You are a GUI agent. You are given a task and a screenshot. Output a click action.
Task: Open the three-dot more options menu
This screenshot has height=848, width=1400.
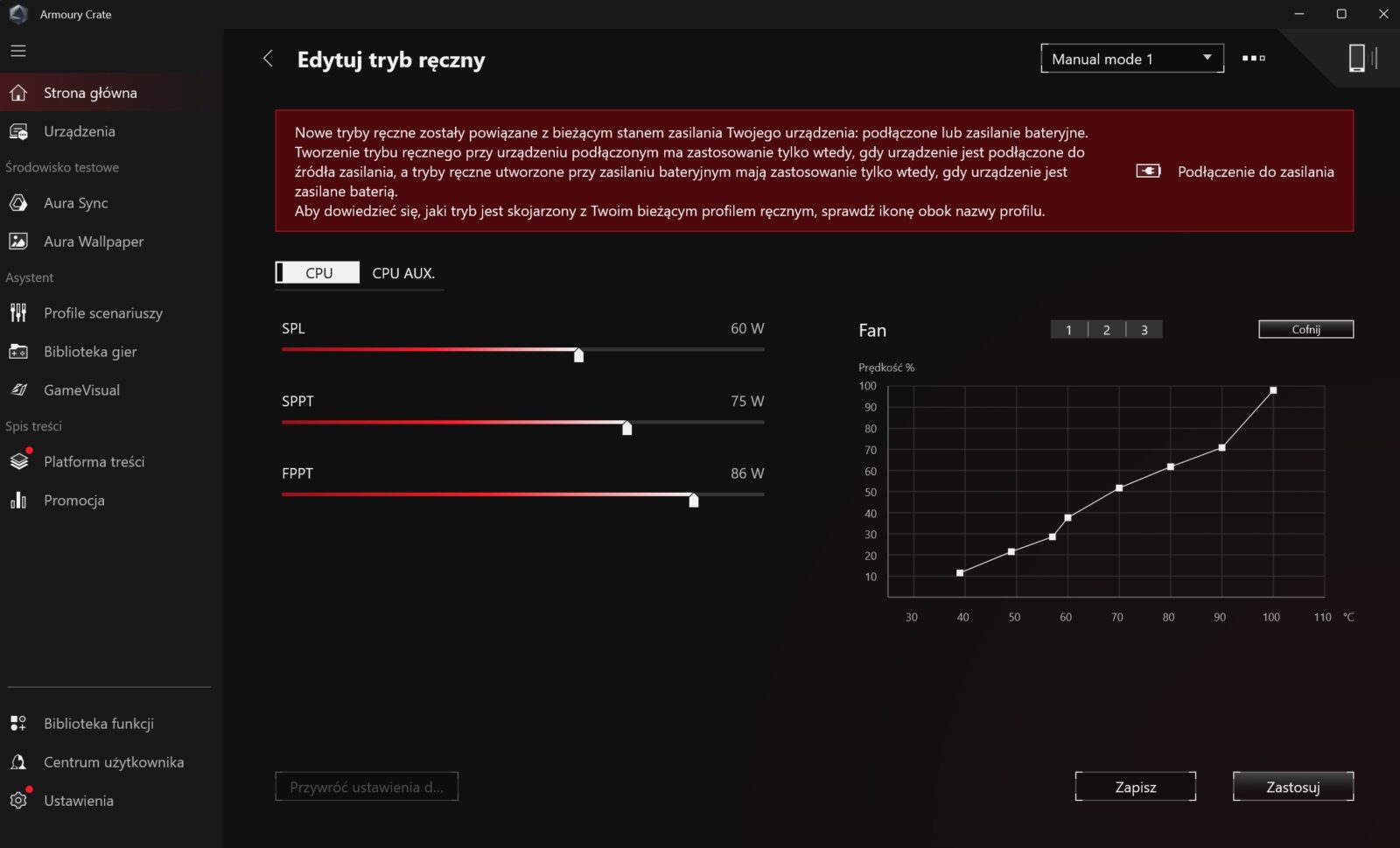coord(1253,59)
